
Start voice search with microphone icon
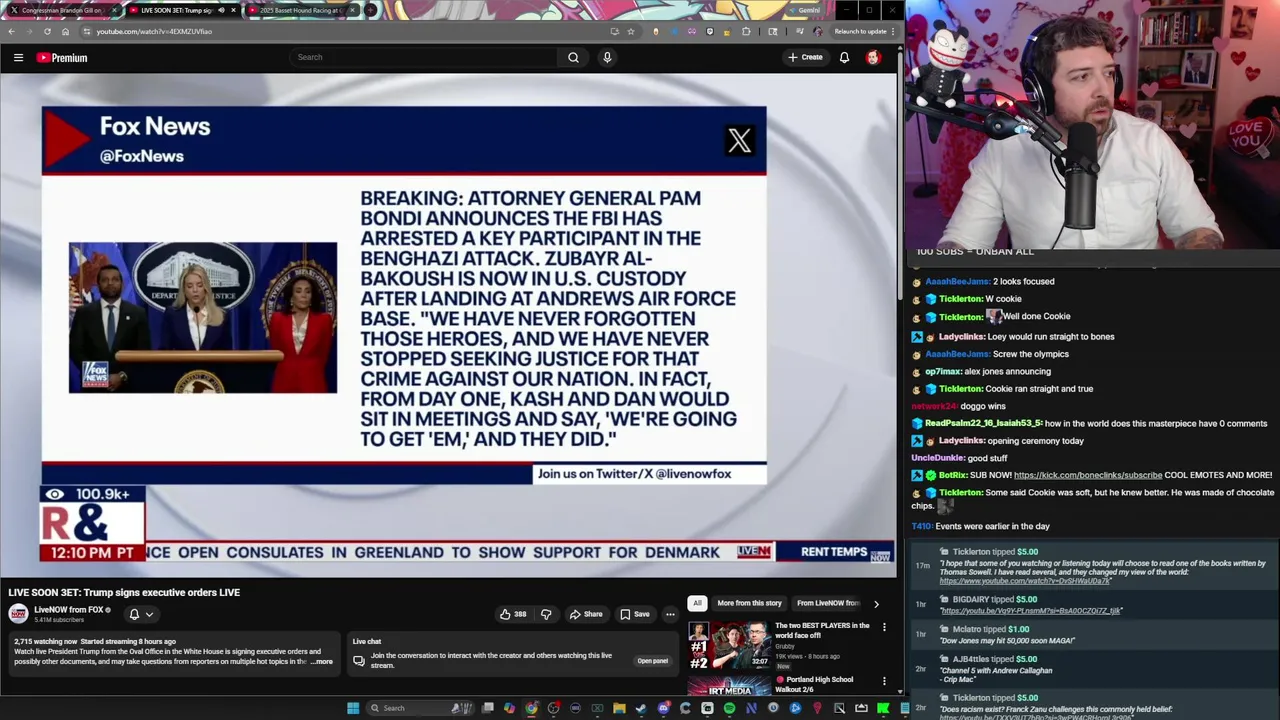[607, 58]
